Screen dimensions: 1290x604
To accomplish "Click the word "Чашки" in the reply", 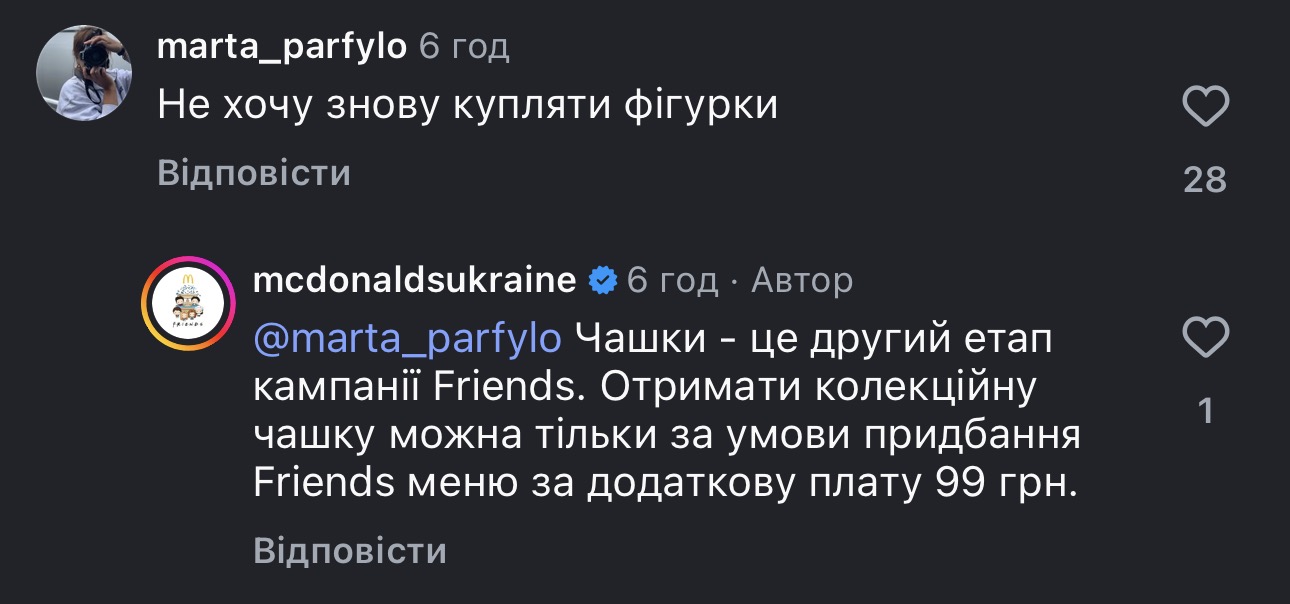I will coord(636,339).
